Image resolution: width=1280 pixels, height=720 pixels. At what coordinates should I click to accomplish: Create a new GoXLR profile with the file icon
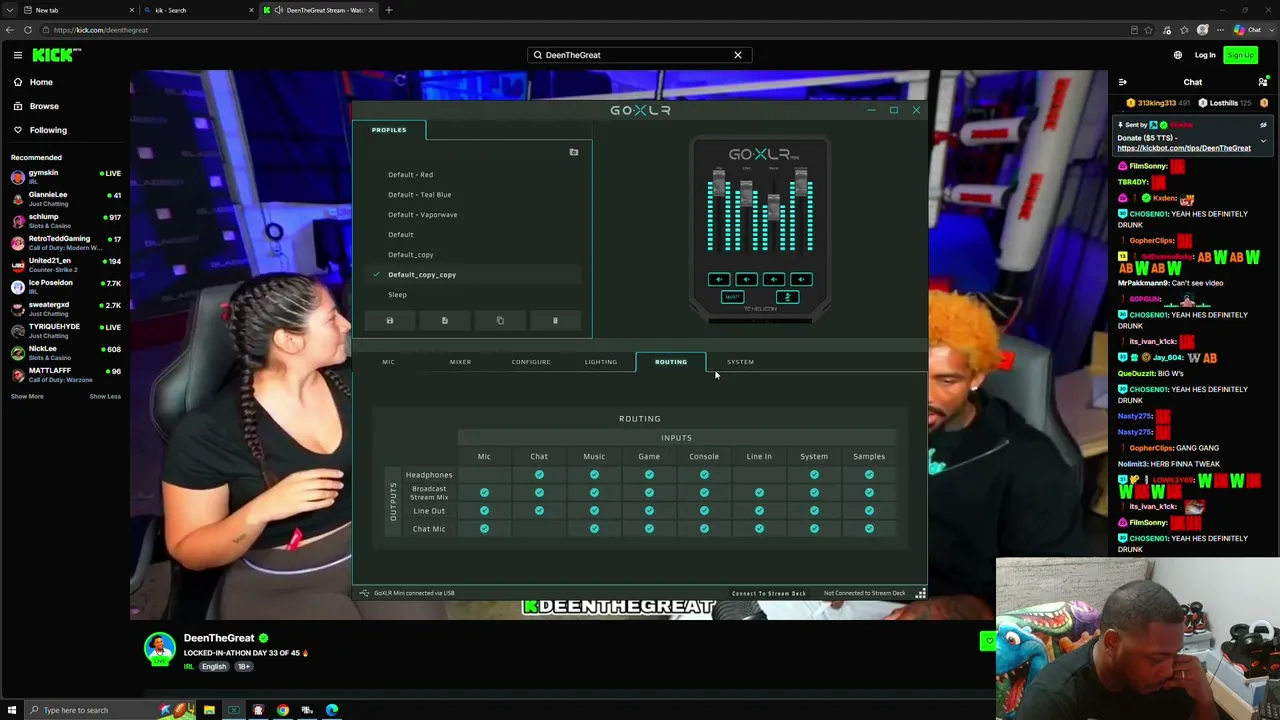pos(445,321)
